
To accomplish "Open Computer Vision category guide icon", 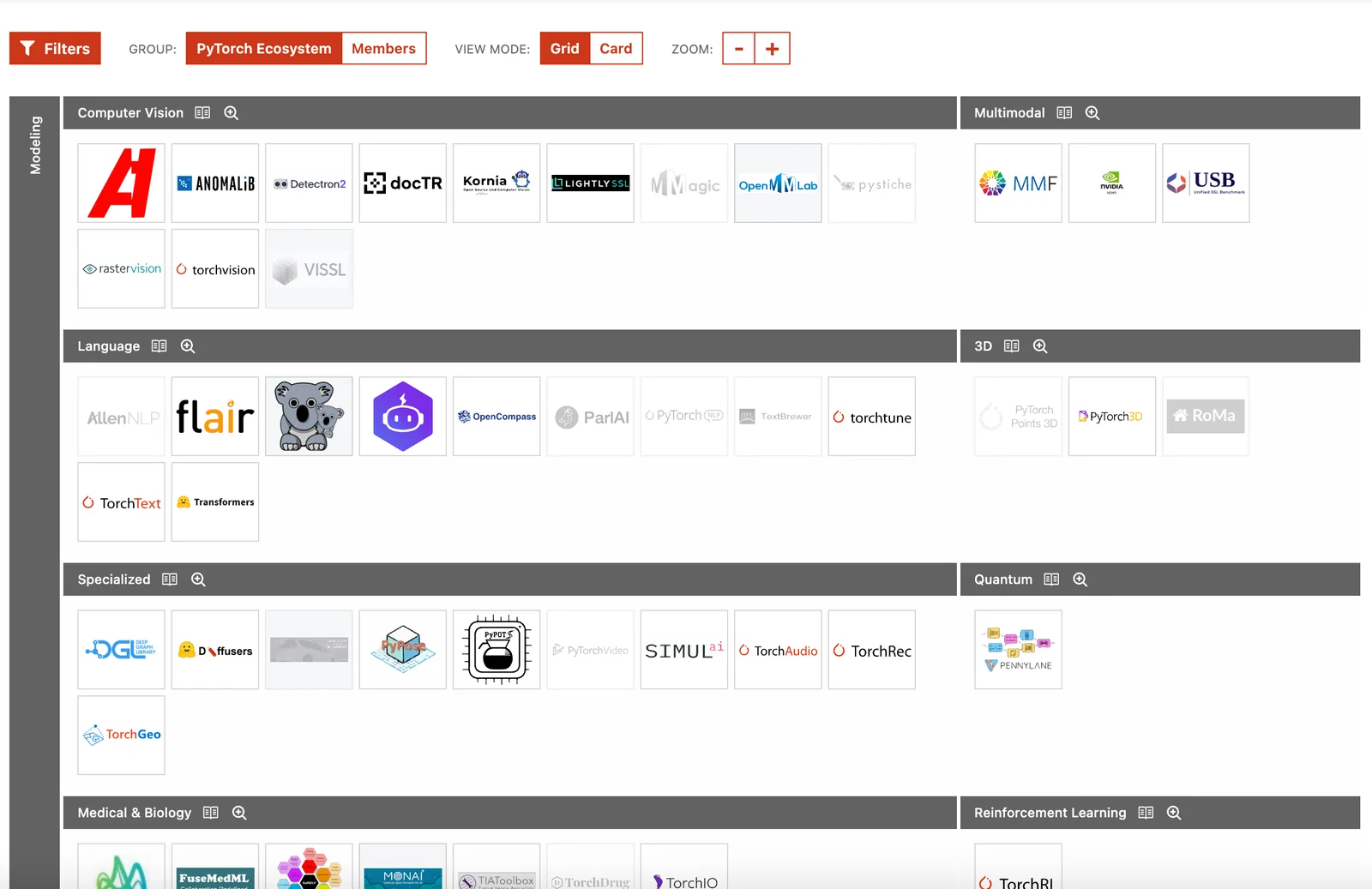I will [x=202, y=113].
